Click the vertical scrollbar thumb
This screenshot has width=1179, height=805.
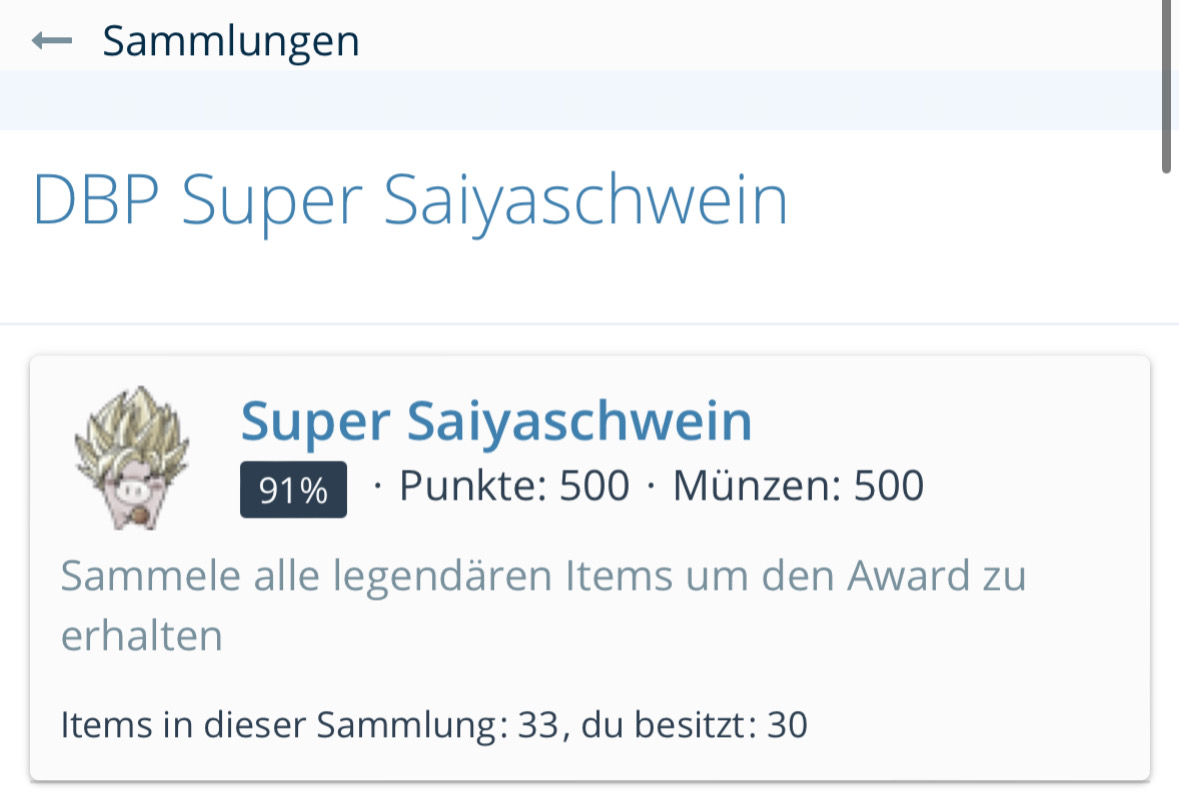pos(1166,85)
